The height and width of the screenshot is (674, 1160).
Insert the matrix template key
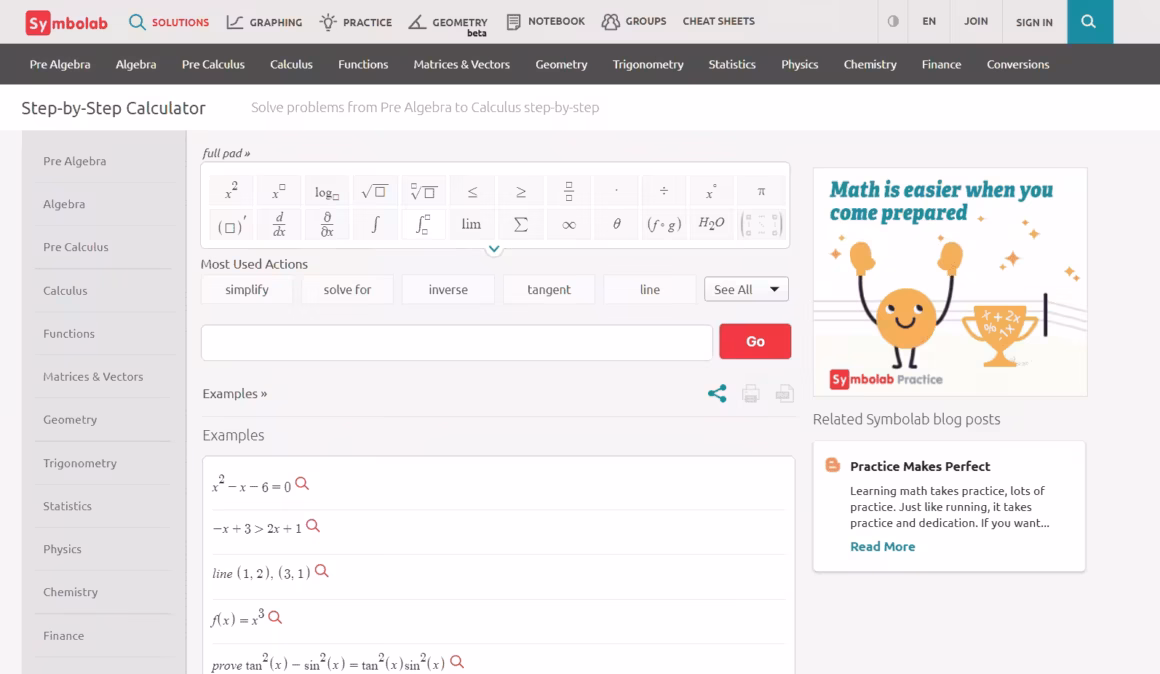pos(761,224)
